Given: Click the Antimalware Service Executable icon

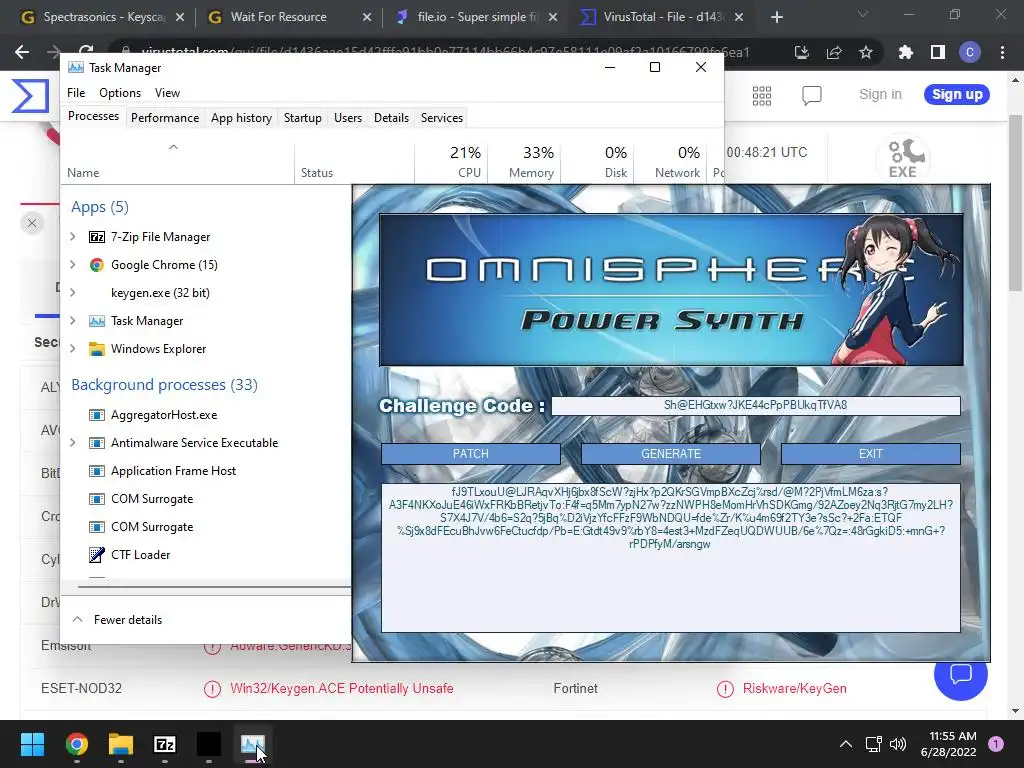Looking at the screenshot, I should 97,443.
